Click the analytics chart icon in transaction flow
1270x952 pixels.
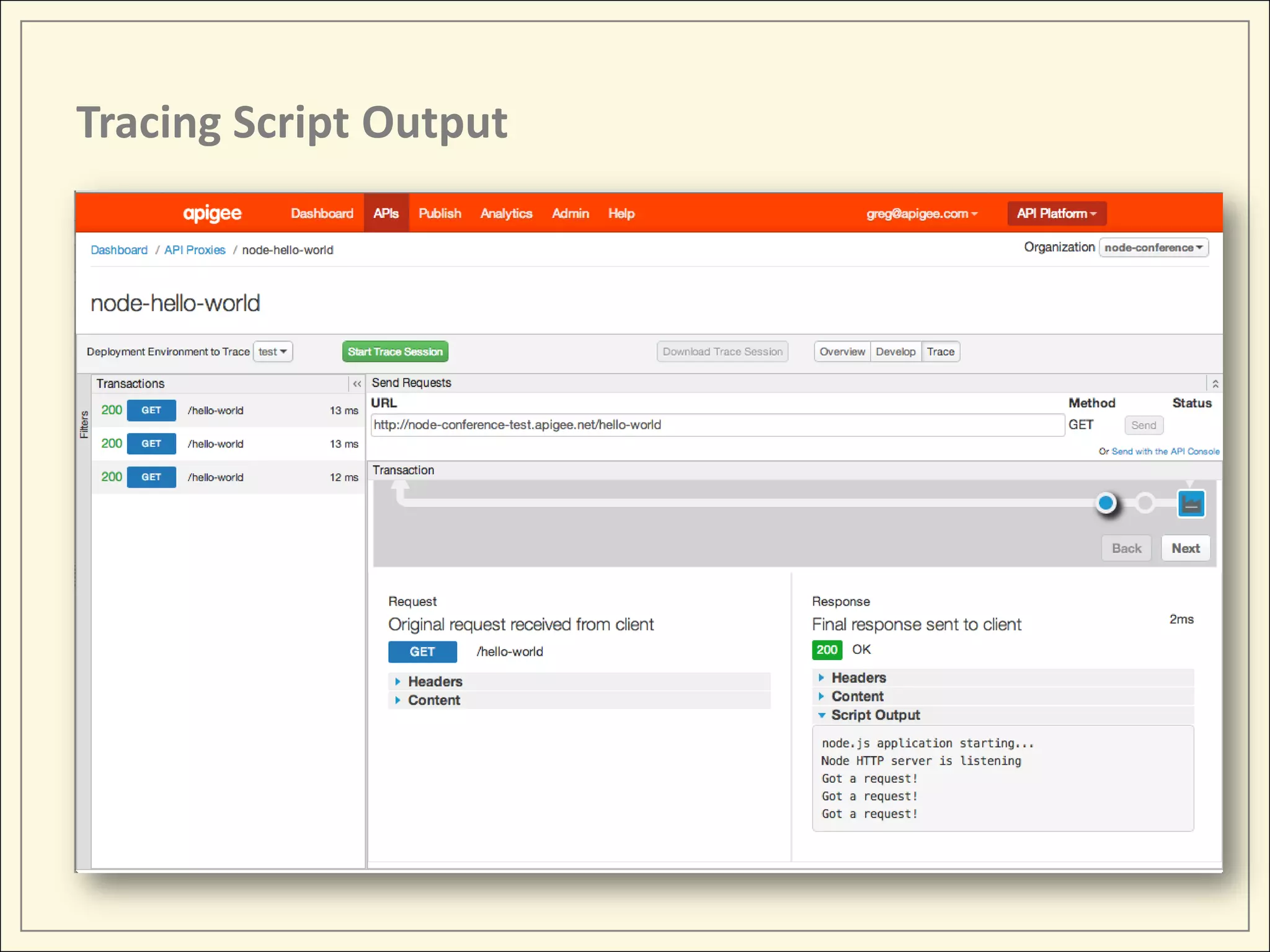[x=1191, y=503]
